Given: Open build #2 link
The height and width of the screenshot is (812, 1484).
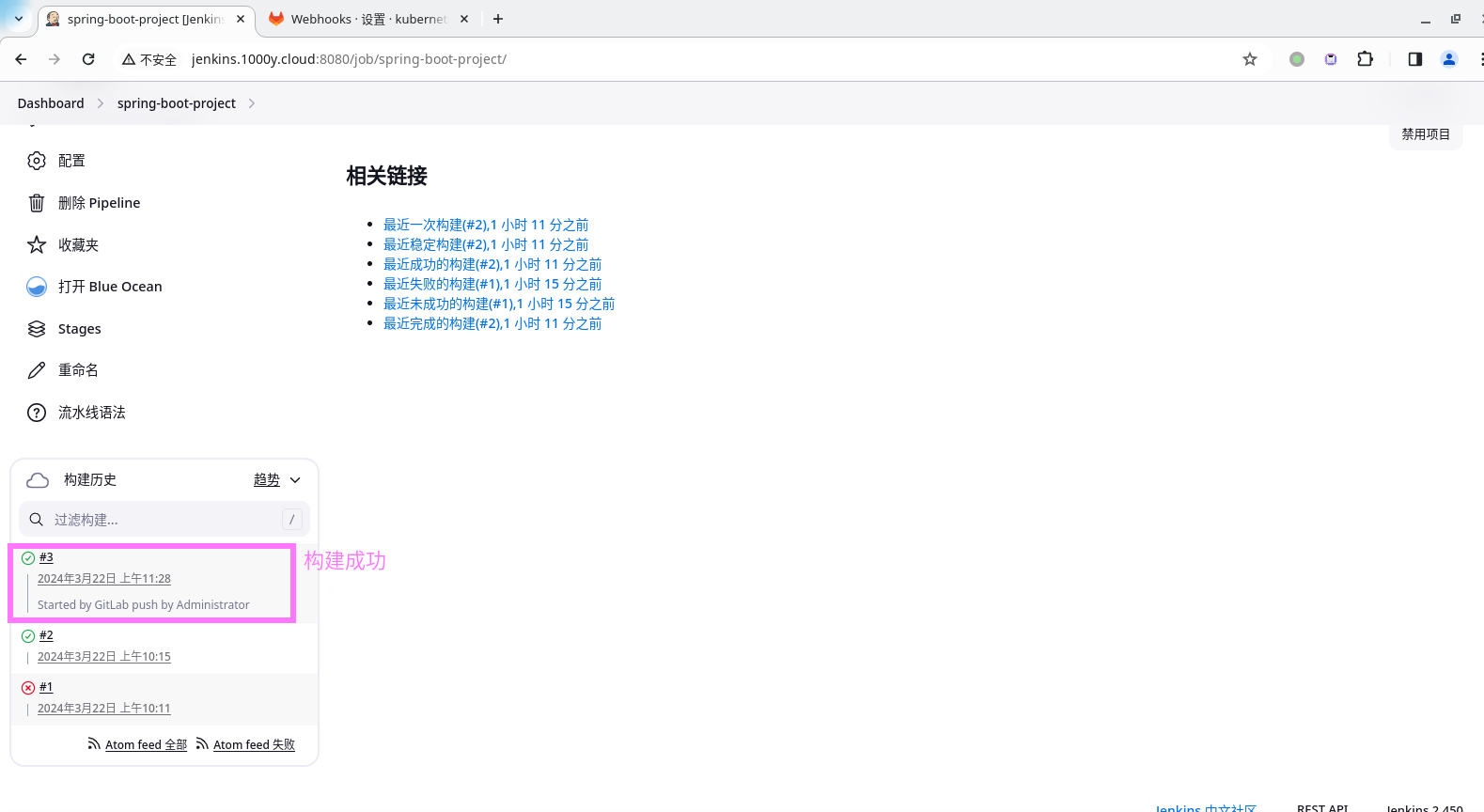Looking at the screenshot, I should click(46, 635).
